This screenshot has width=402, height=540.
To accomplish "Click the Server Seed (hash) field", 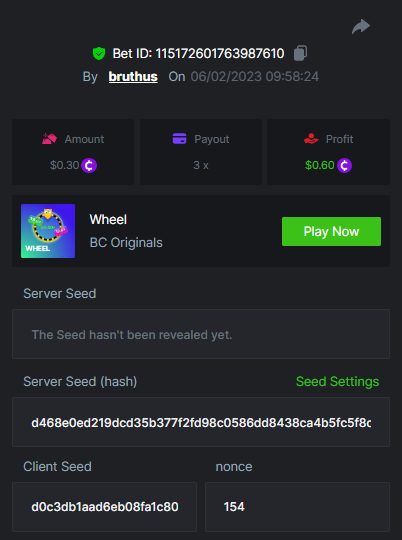I will pyautogui.click(x=201, y=422).
